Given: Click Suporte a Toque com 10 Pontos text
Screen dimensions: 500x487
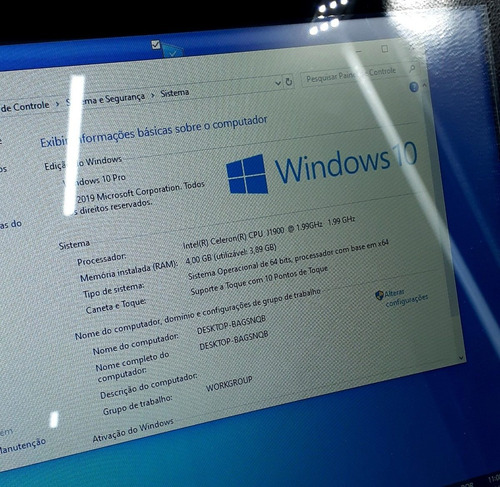Looking at the screenshot, I should (259, 281).
